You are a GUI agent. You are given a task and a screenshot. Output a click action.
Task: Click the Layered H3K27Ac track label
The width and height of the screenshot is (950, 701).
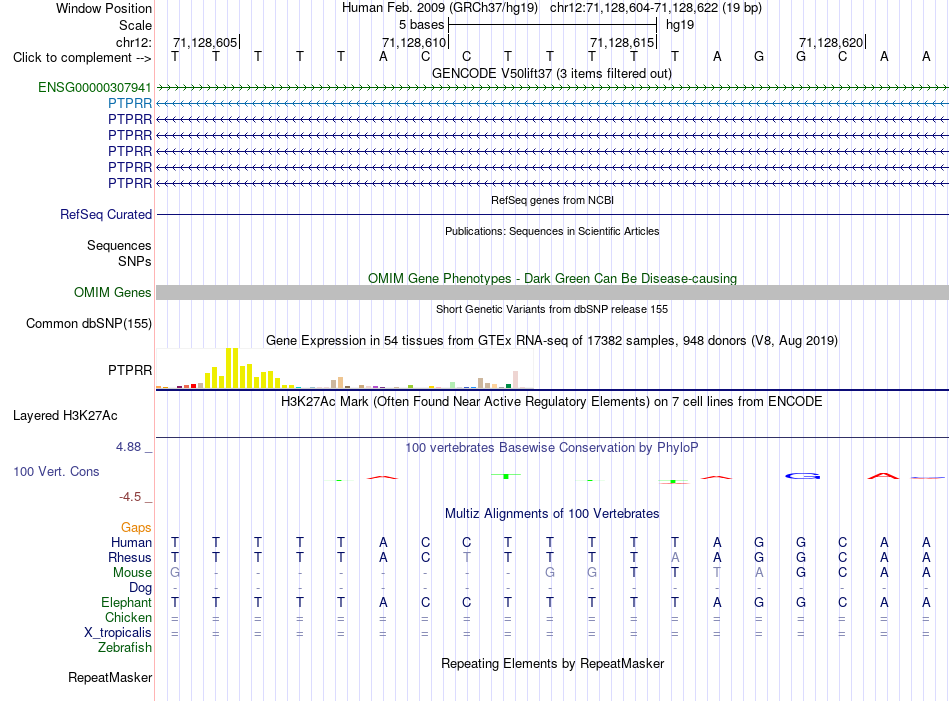tap(65, 416)
